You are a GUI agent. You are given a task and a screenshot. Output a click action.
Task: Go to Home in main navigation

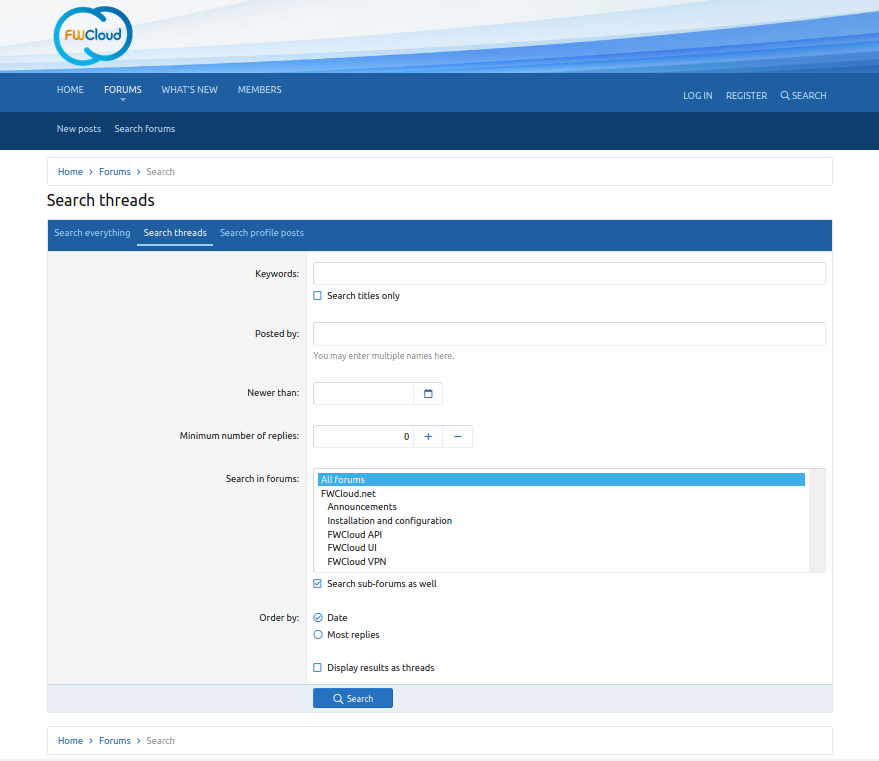pos(70,90)
